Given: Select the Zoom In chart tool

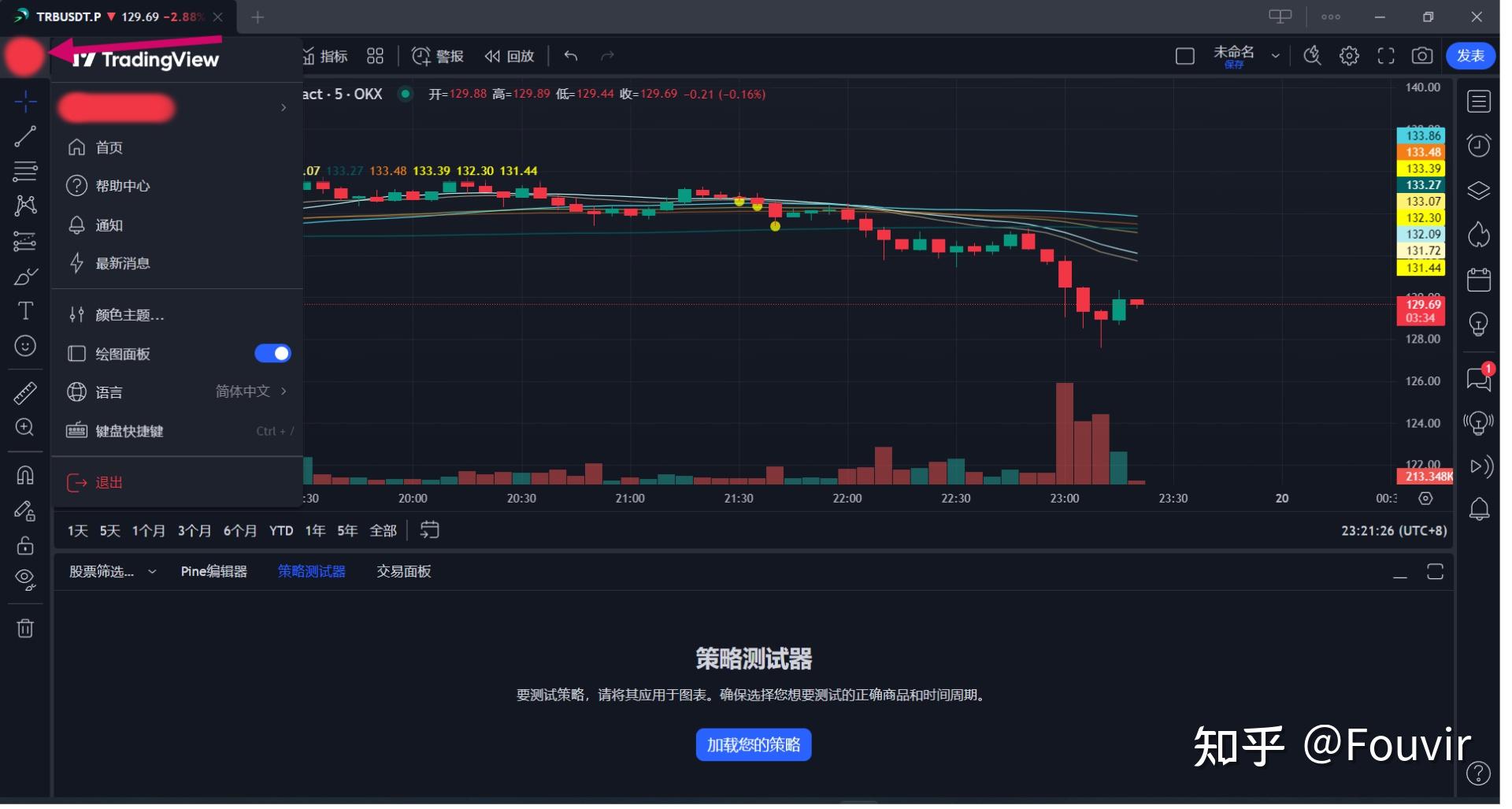Looking at the screenshot, I should coord(25,427).
